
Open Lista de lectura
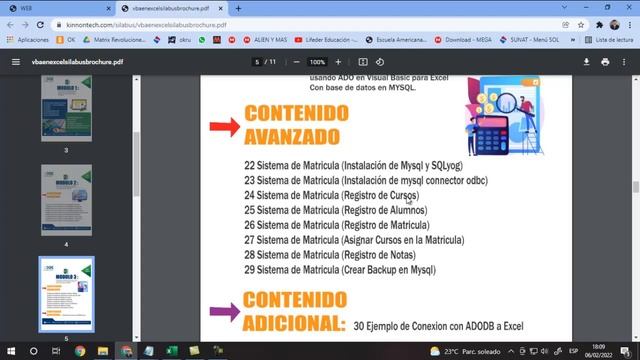[x=609, y=40]
